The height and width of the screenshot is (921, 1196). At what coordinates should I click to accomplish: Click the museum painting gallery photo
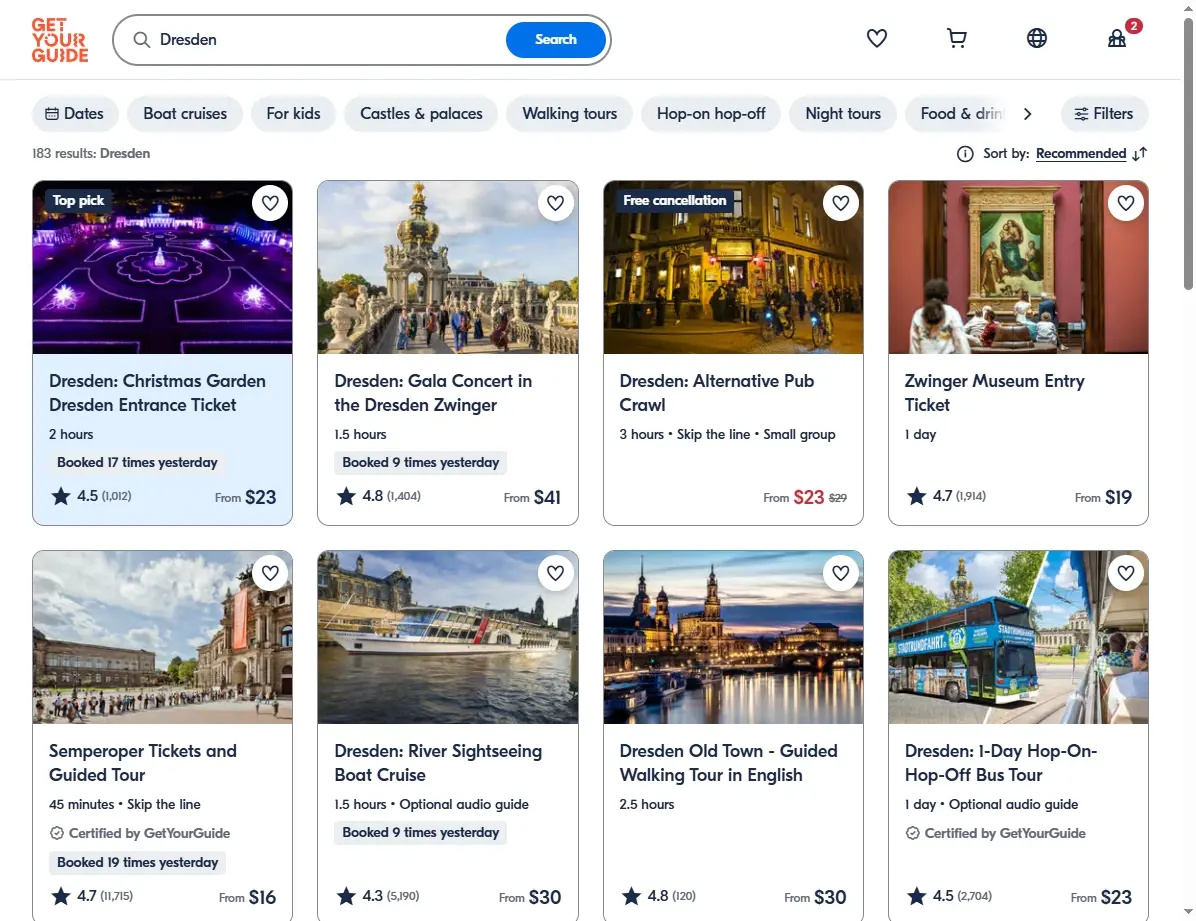(1018, 267)
